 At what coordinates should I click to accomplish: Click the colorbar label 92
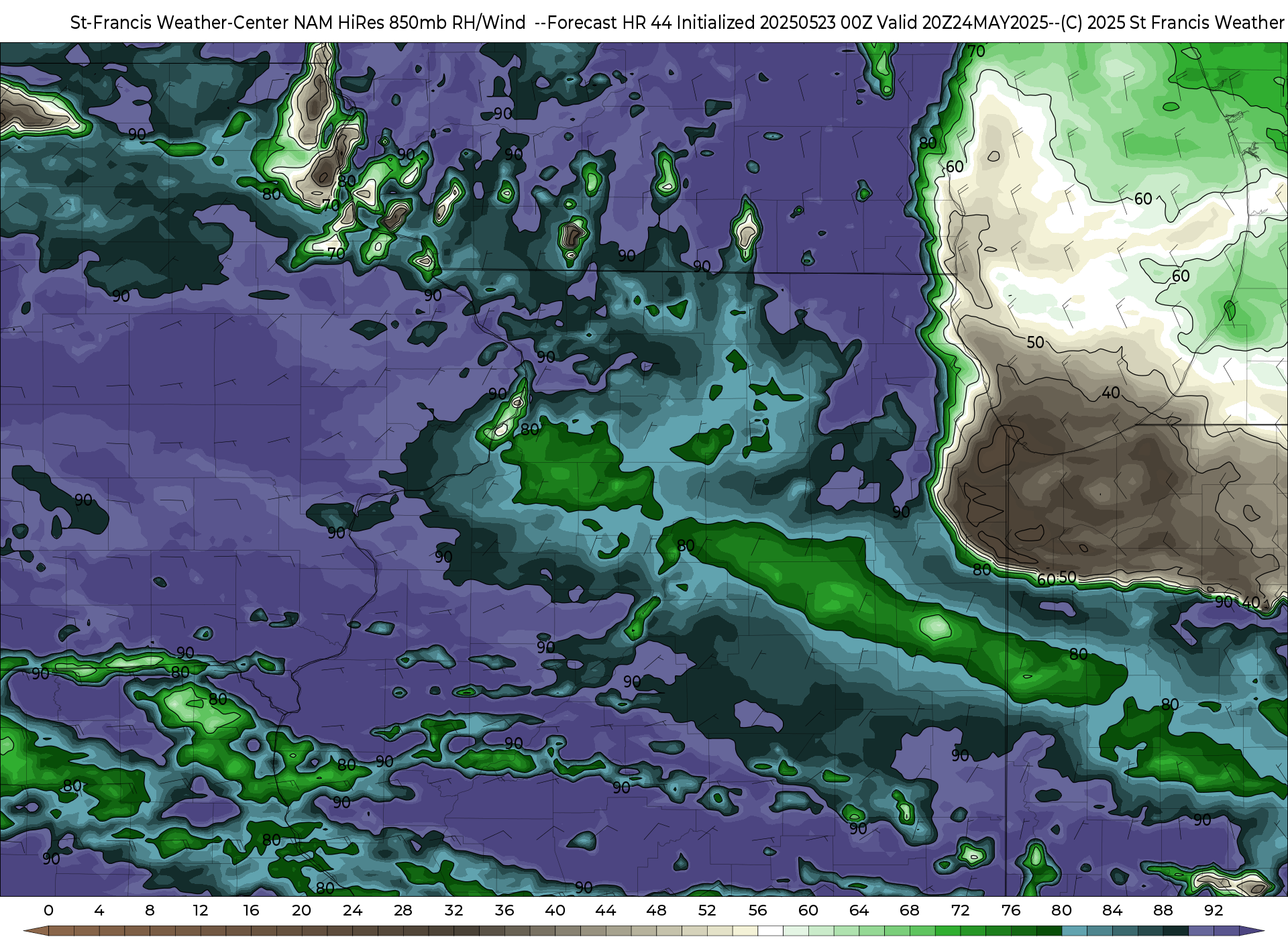pos(1214,910)
